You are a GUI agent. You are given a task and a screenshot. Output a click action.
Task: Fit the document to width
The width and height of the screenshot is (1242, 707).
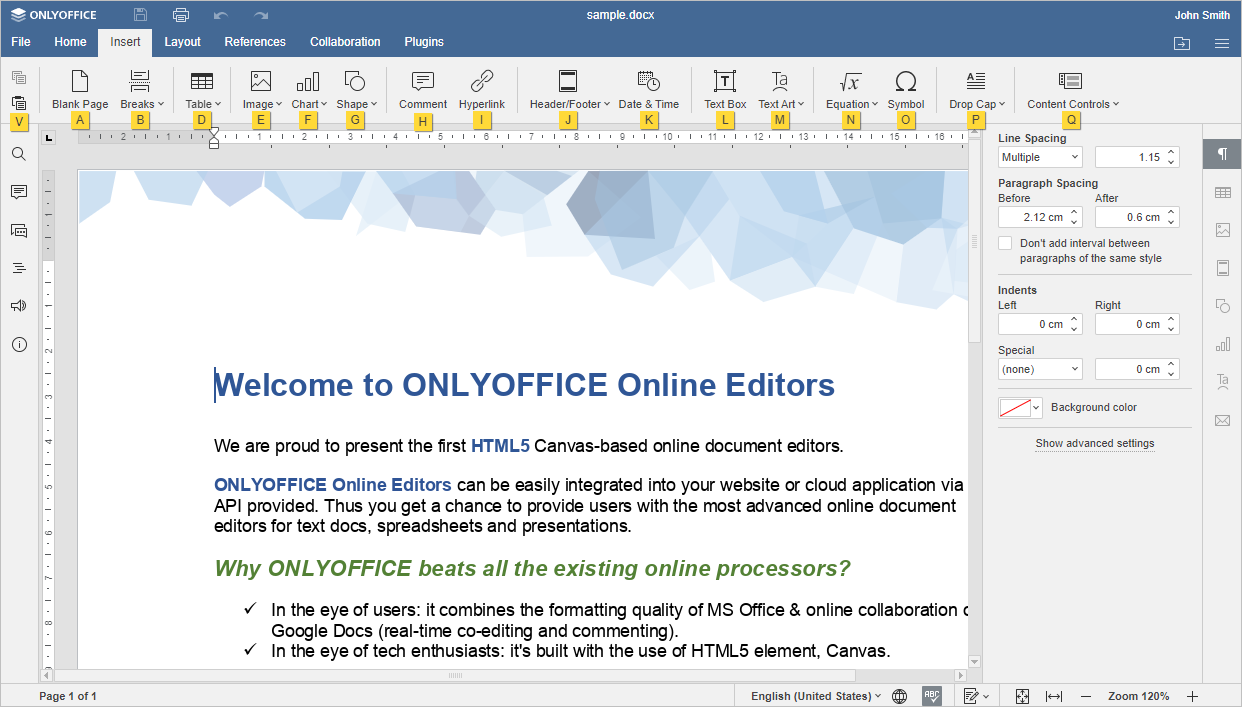(x=1054, y=696)
